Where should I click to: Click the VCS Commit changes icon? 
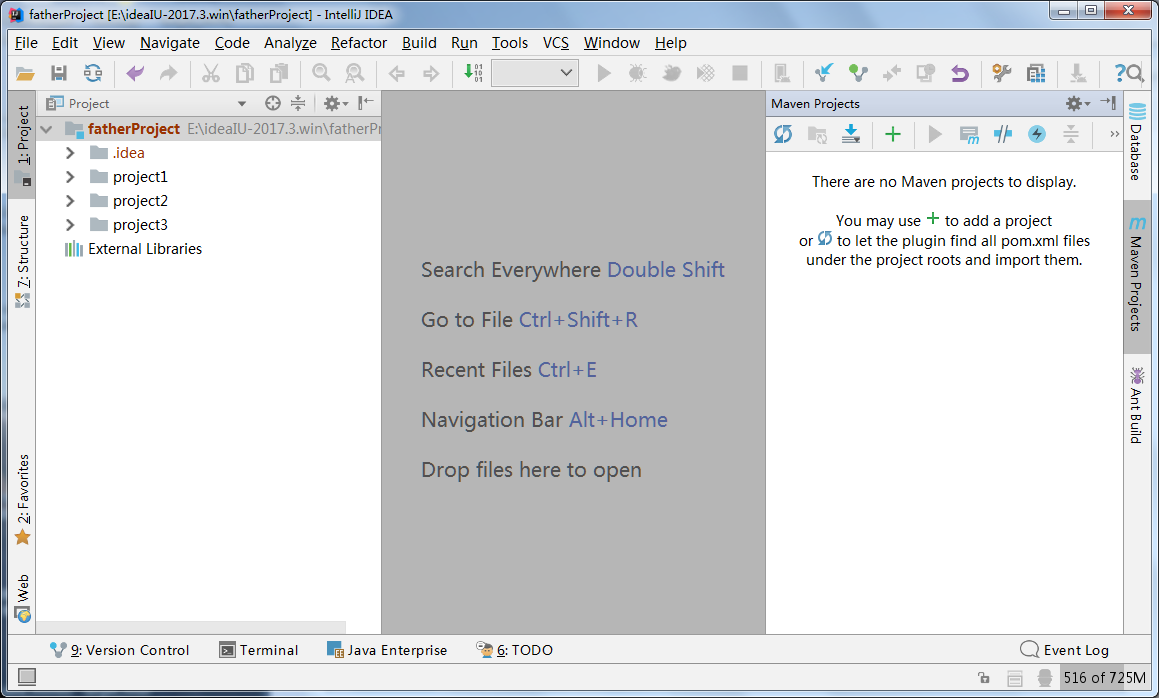(x=857, y=73)
